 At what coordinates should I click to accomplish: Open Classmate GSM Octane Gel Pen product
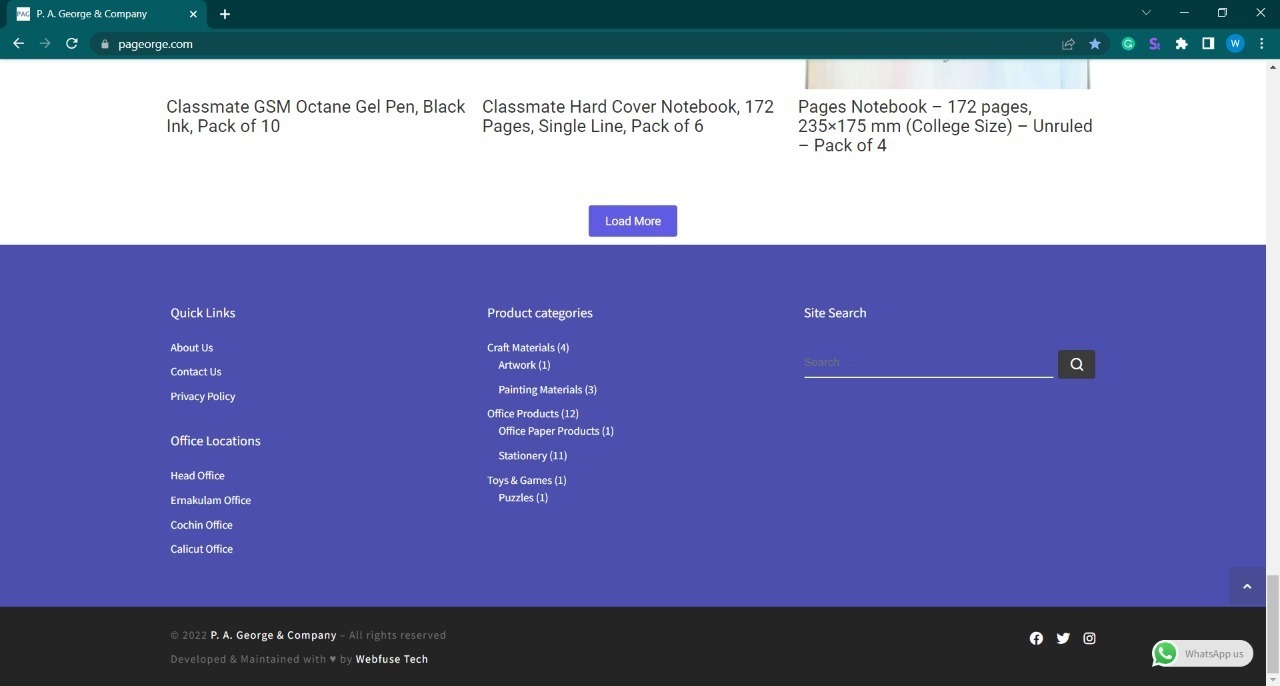coord(316,116)
